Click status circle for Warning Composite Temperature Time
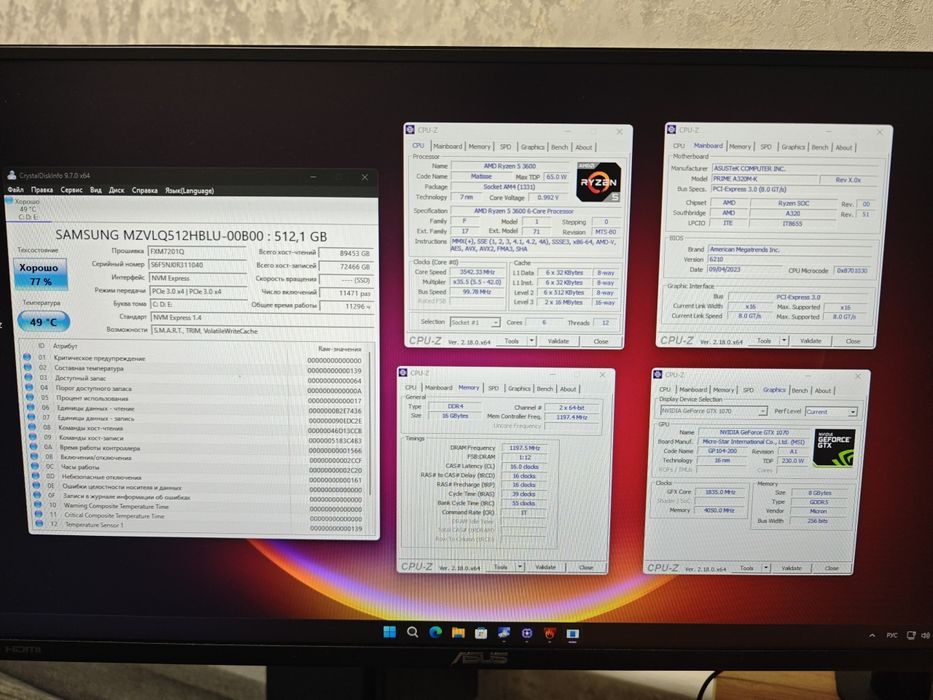The width and height of the screenshot is (933, 700). [x=37, y=505]
